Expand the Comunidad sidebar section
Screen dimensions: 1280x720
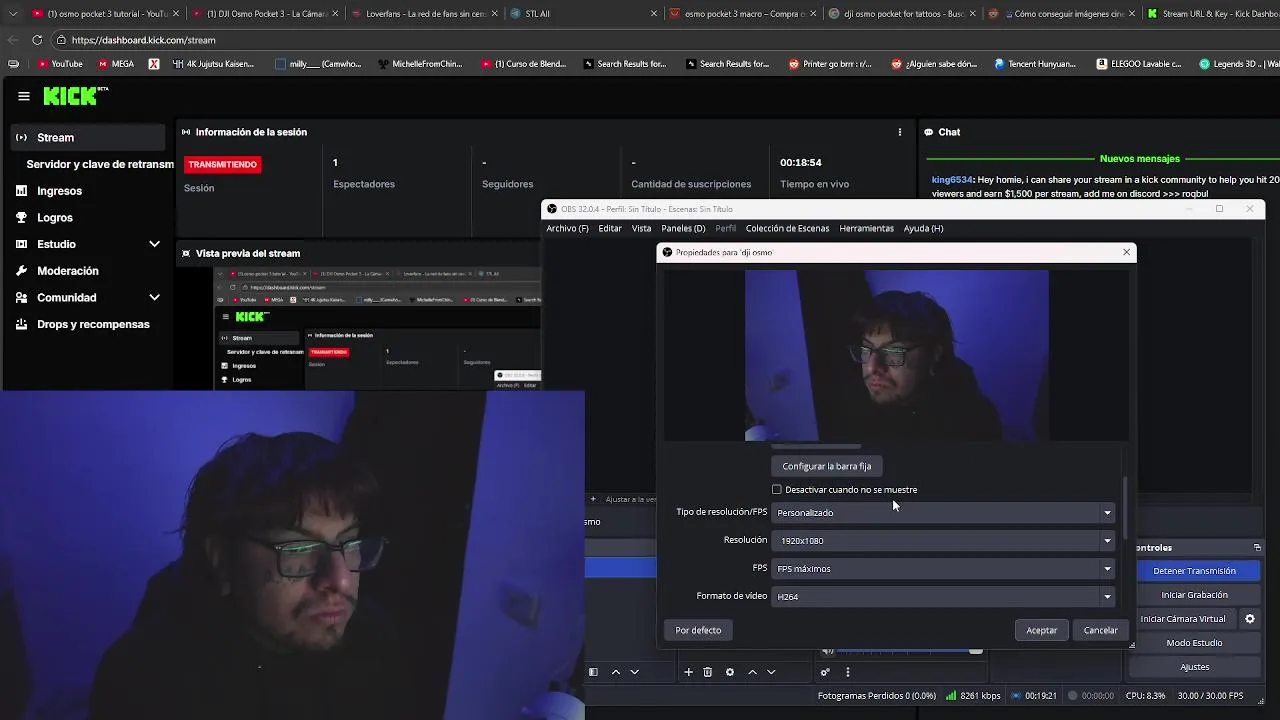[x=154, y=297]
